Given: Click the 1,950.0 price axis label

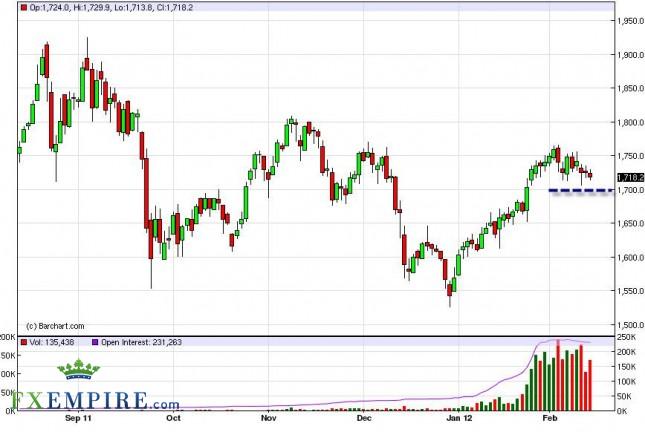Looking at the screenshot, I should 630,21.
